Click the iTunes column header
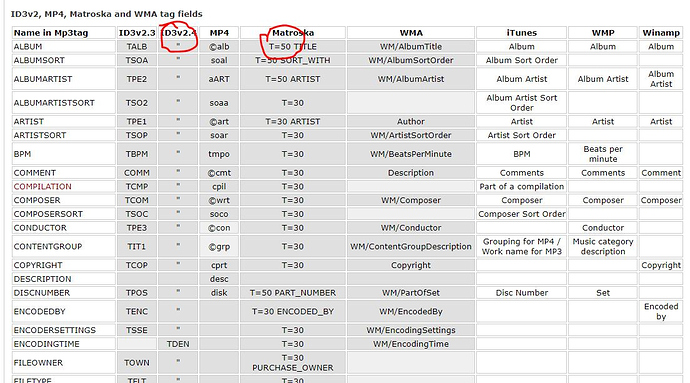 [x=521, y=33]
